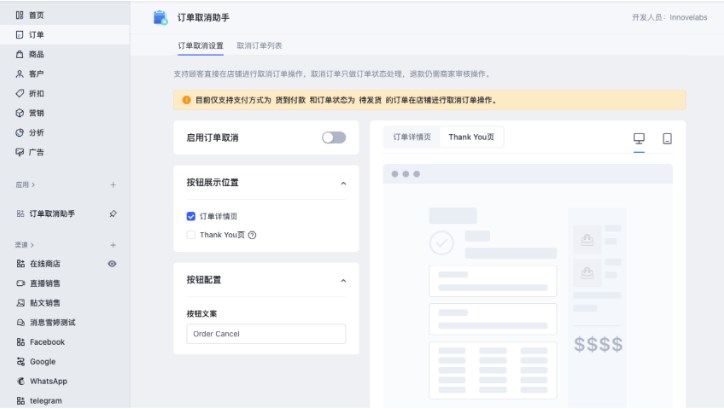This screenshot has height=409, width=724.
Task: Toggle eye icon beside 在线商店
Action: pyautogui.click(x=112, y=264)
